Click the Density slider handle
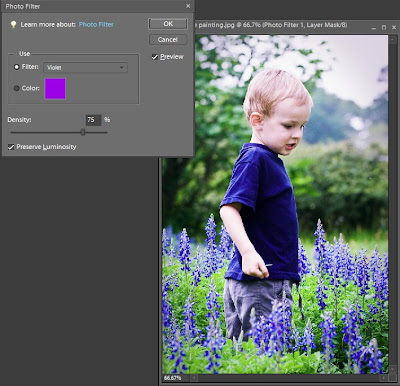 [83, 132]
